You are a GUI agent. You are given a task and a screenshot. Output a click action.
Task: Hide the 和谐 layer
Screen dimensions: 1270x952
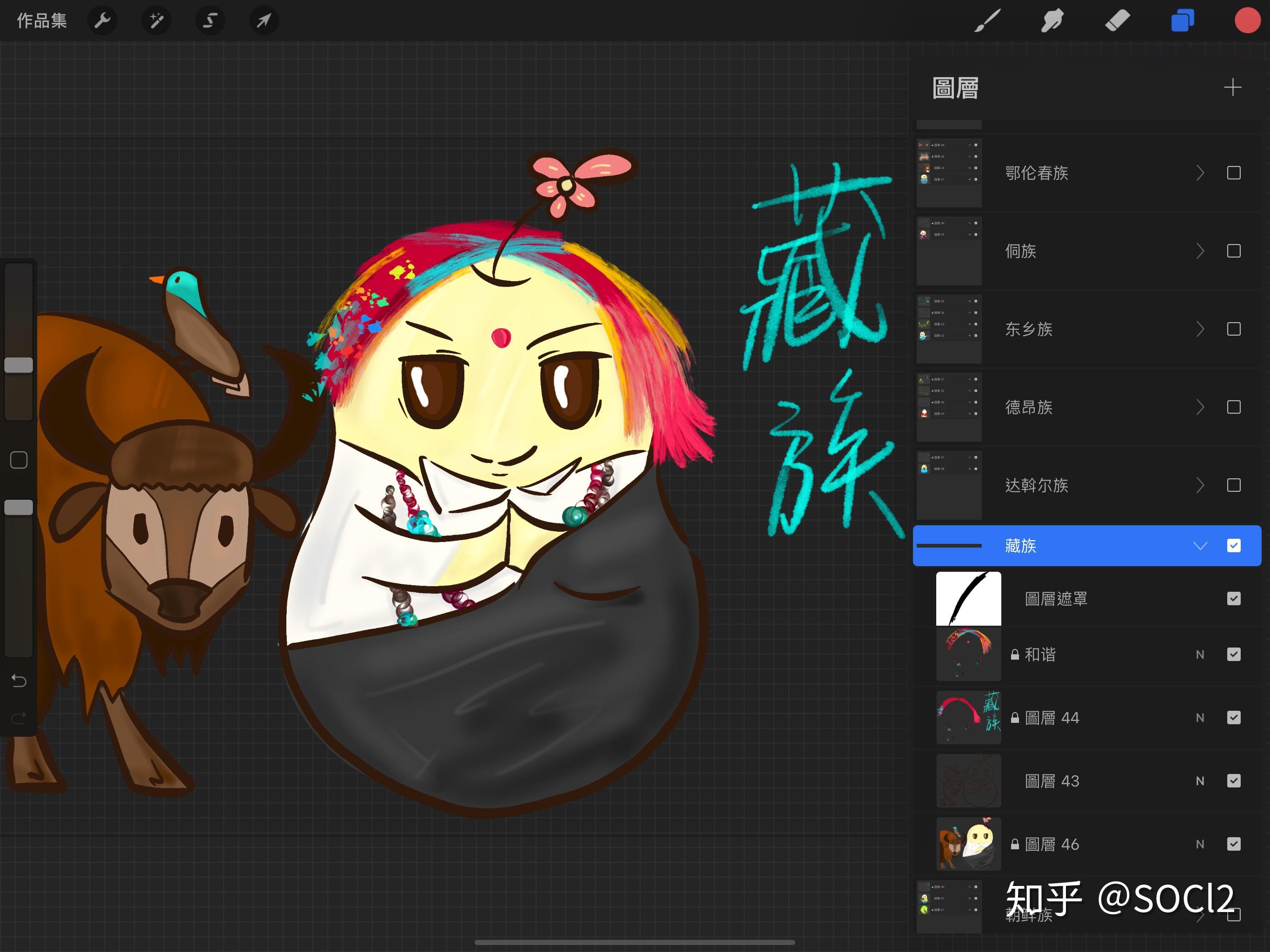pyautogui.click(x=1234, y=654)
